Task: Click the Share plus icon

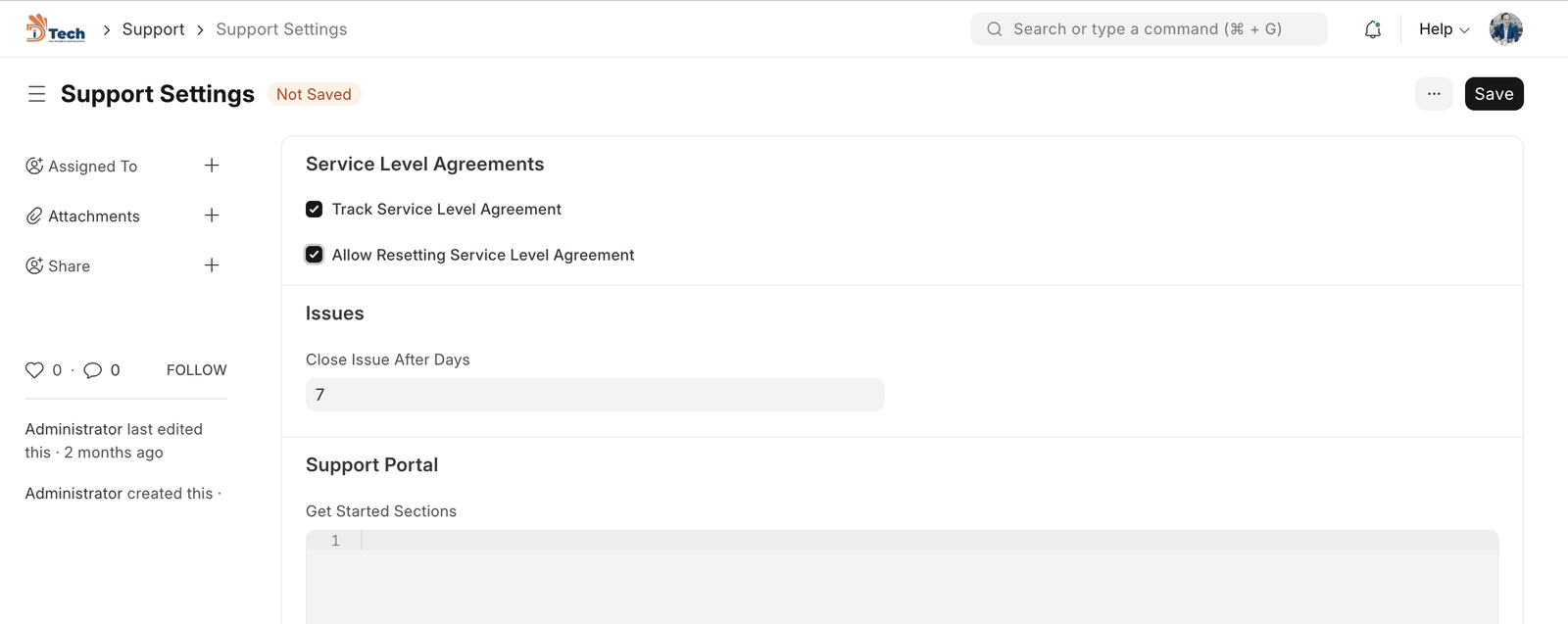Action: click(x=212, y=265)
